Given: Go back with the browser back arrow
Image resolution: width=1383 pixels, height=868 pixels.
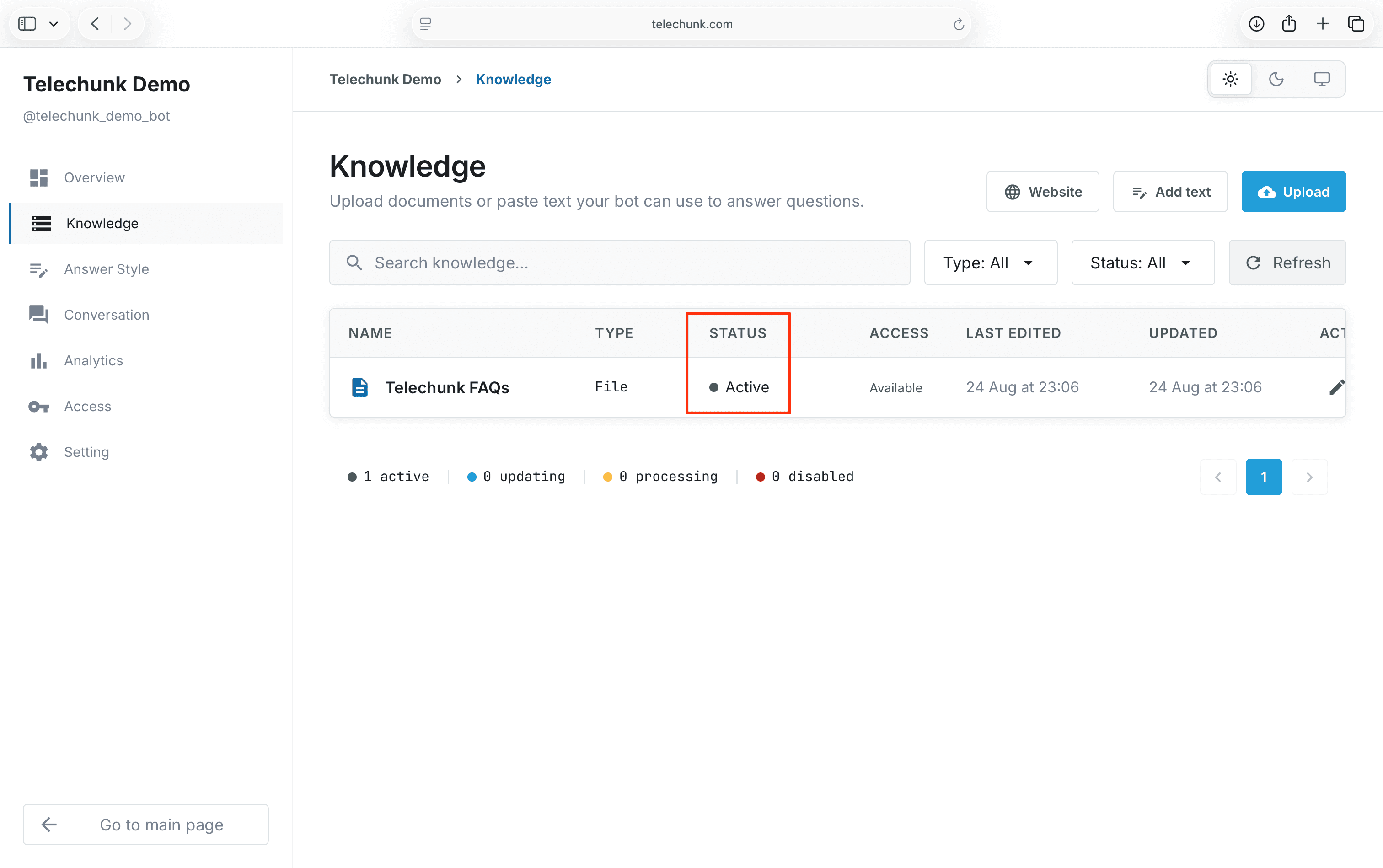Looking at the screenshot, I should (95, 23).
